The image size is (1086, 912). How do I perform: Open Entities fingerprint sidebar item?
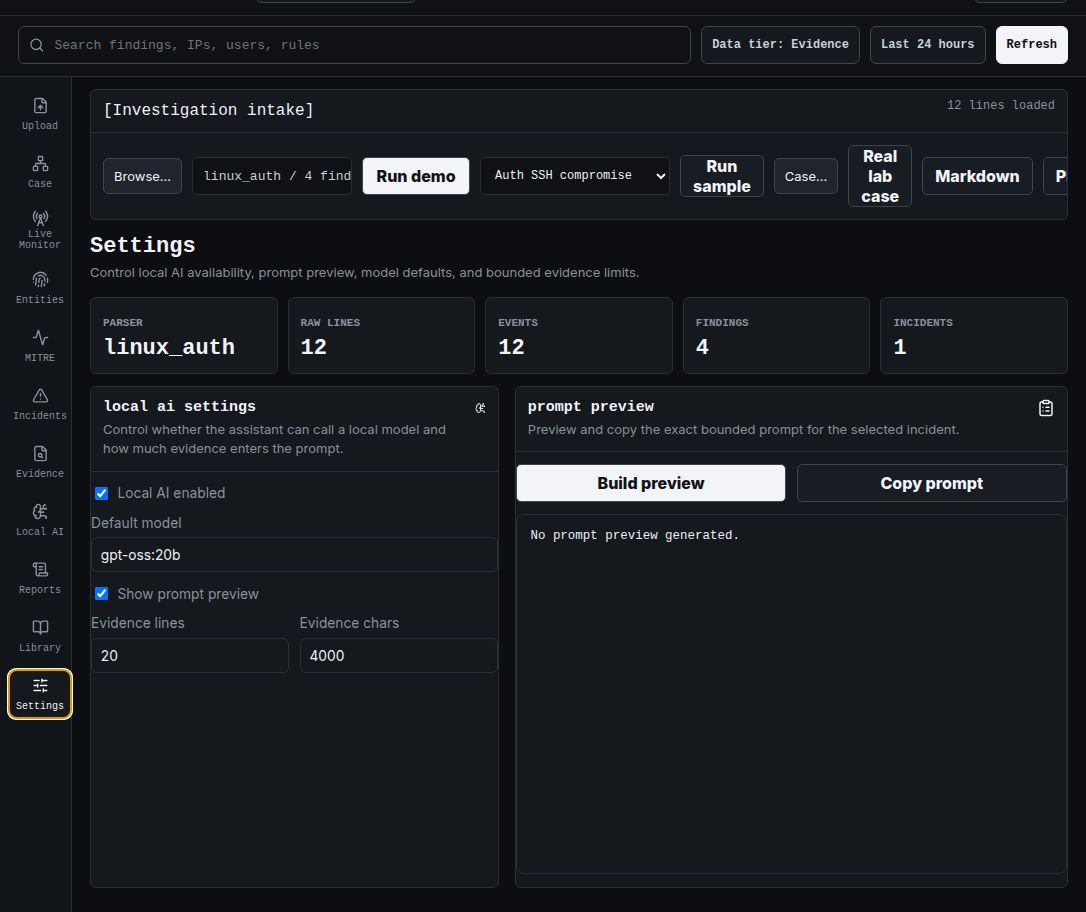[39, 288]
